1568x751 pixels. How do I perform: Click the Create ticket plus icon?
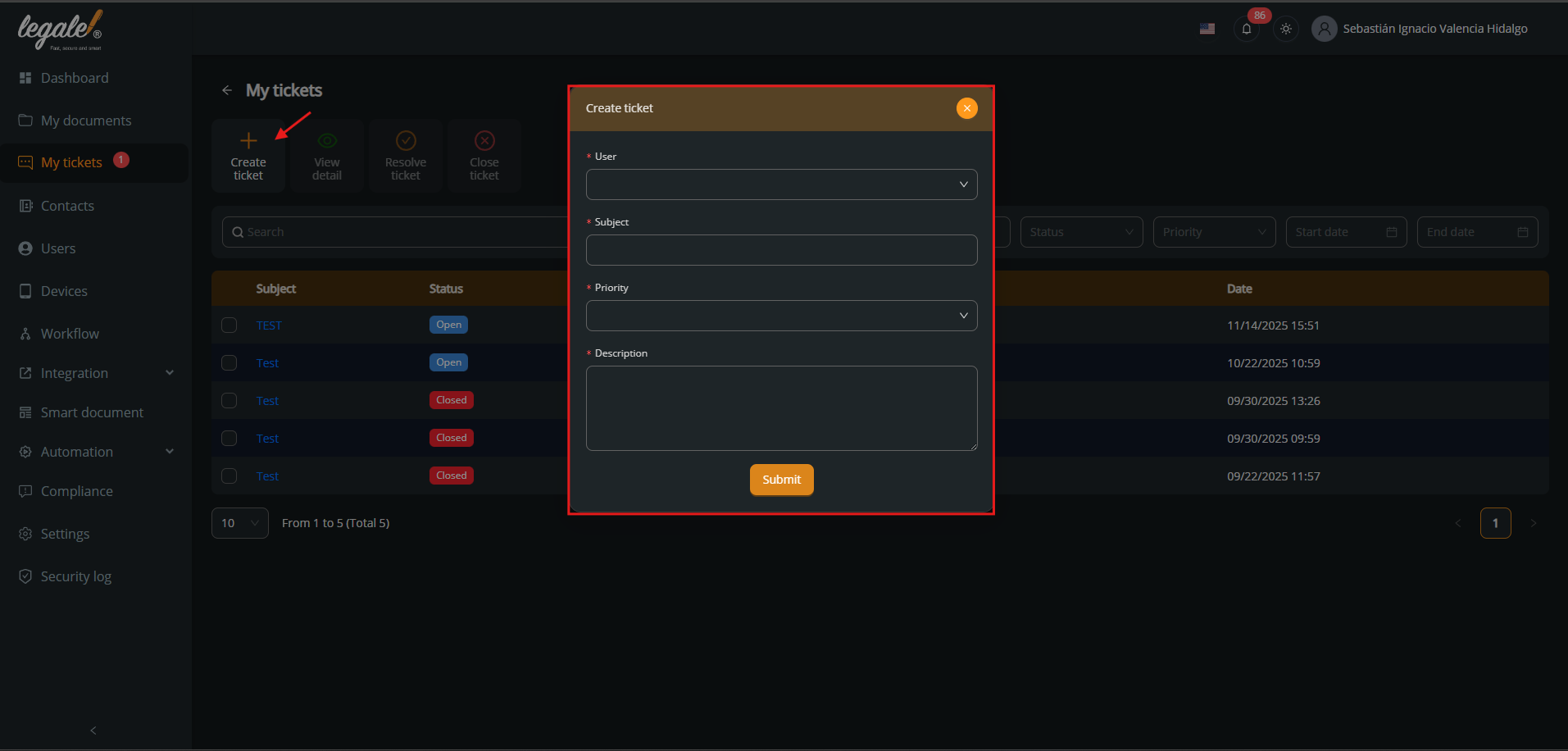[248, 141]
